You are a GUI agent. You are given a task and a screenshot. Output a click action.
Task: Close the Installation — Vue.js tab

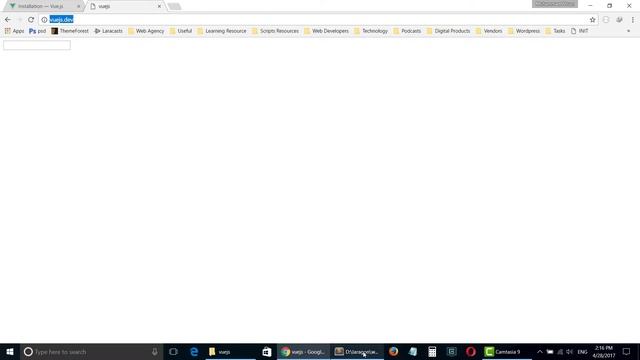click(78, 6)
